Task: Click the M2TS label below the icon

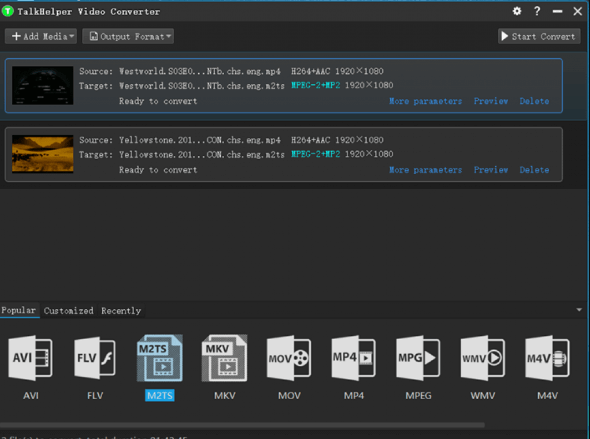Action: (x=160, y=395)
